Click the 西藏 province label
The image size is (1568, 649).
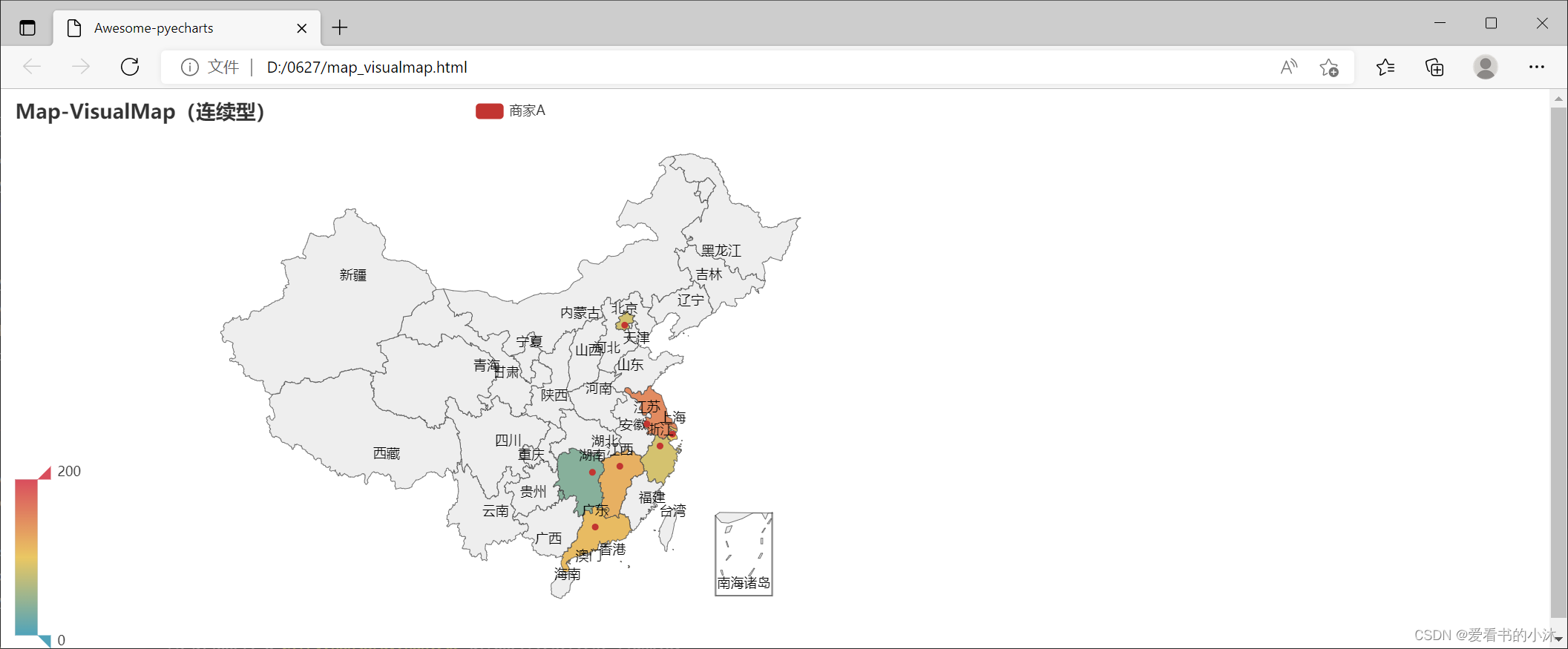(x=387, y=453)
